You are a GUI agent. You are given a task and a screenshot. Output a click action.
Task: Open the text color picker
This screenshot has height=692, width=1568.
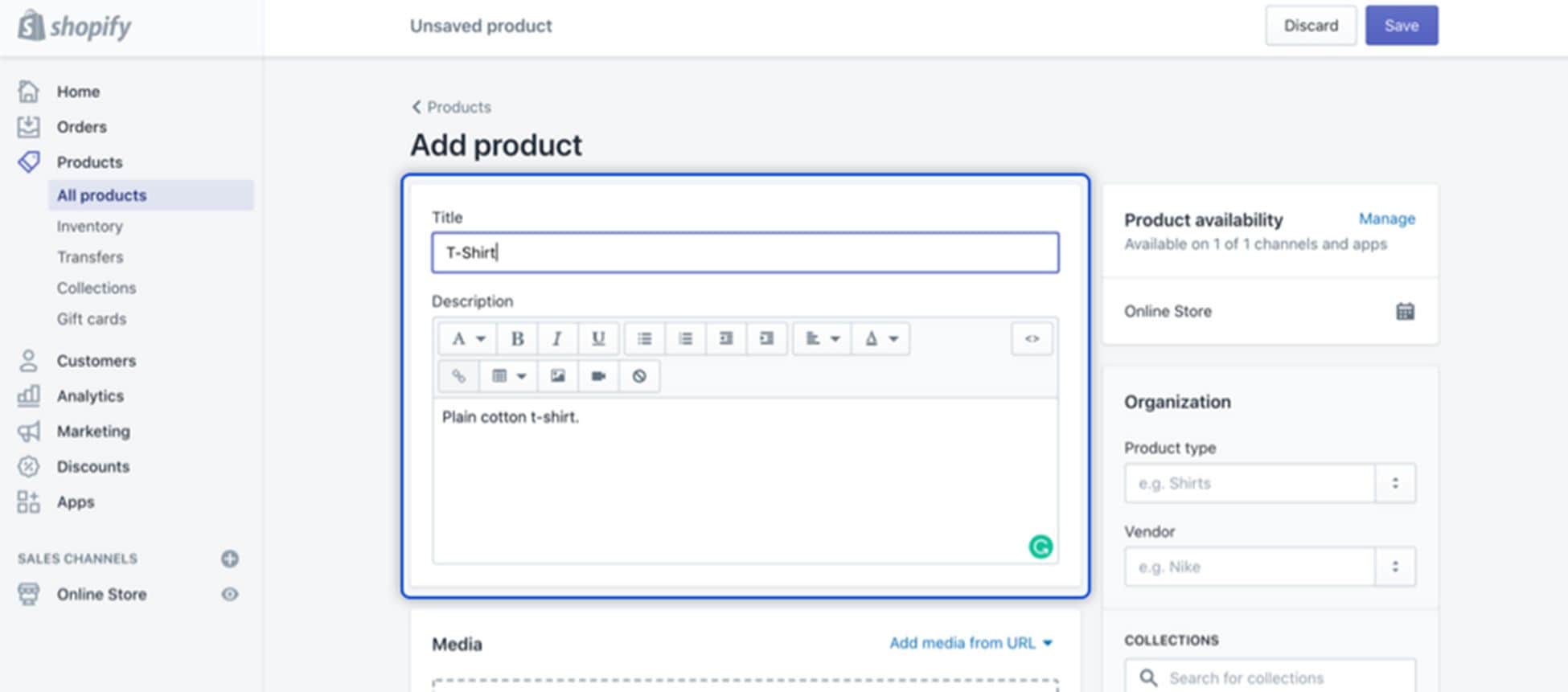click(880, 338)
